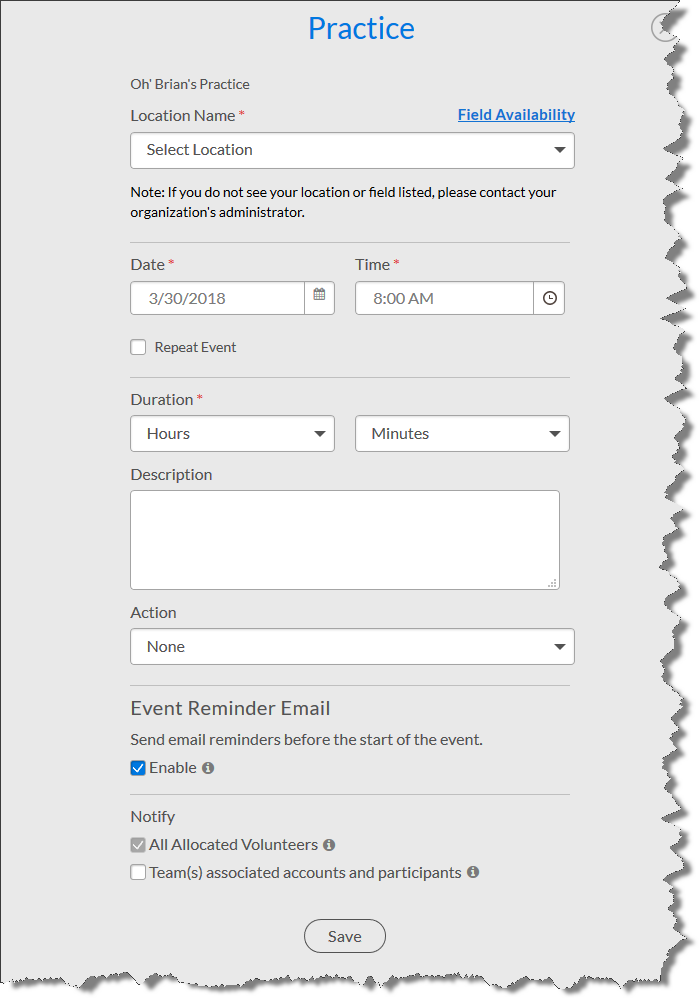
Task: Check the Repeat Event checkbox
Action: pos(139,348)
